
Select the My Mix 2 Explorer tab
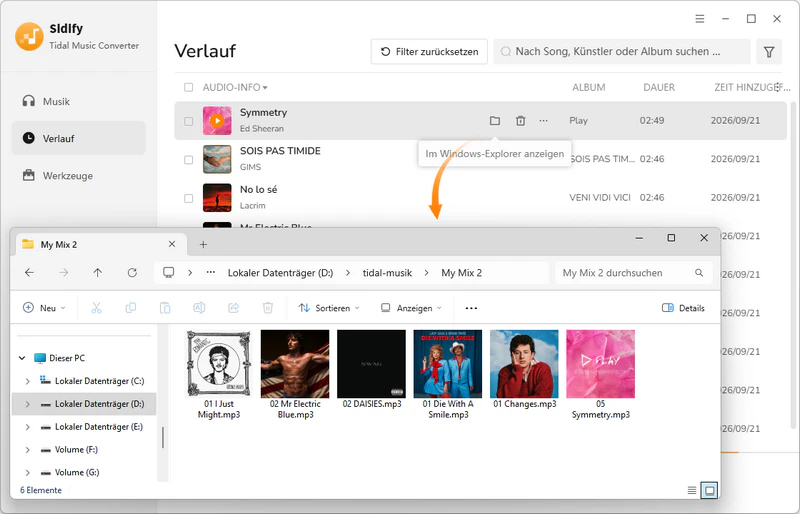coord(100,244)
